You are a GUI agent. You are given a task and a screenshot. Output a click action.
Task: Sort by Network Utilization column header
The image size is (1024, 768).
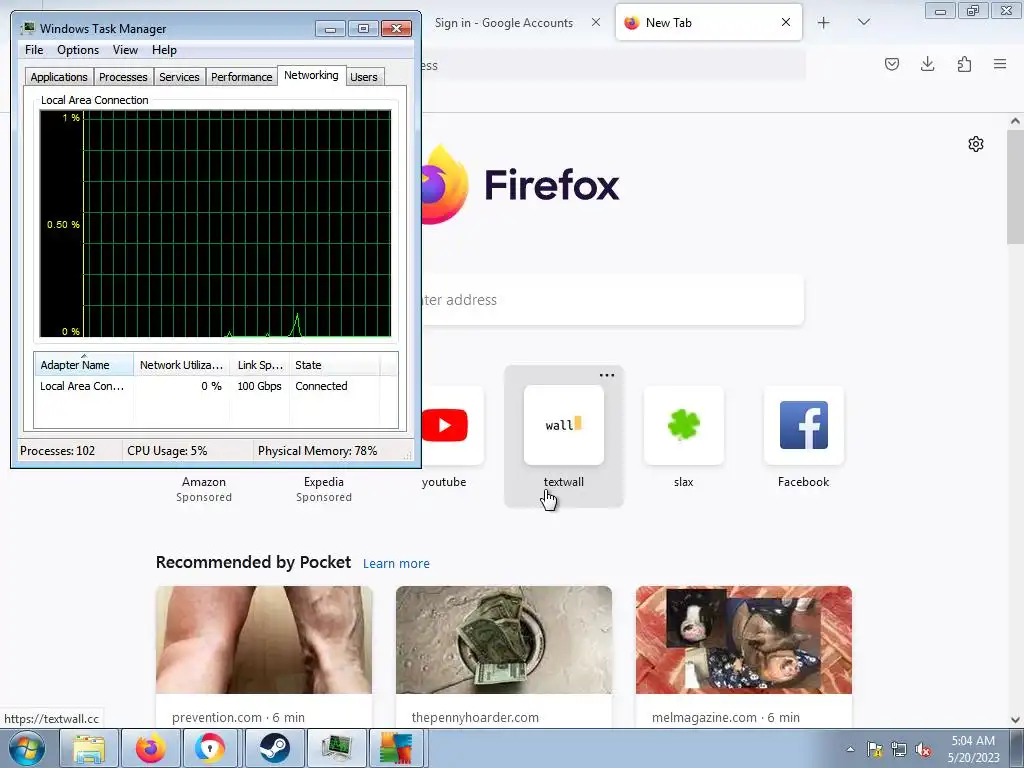click(181, 364)
